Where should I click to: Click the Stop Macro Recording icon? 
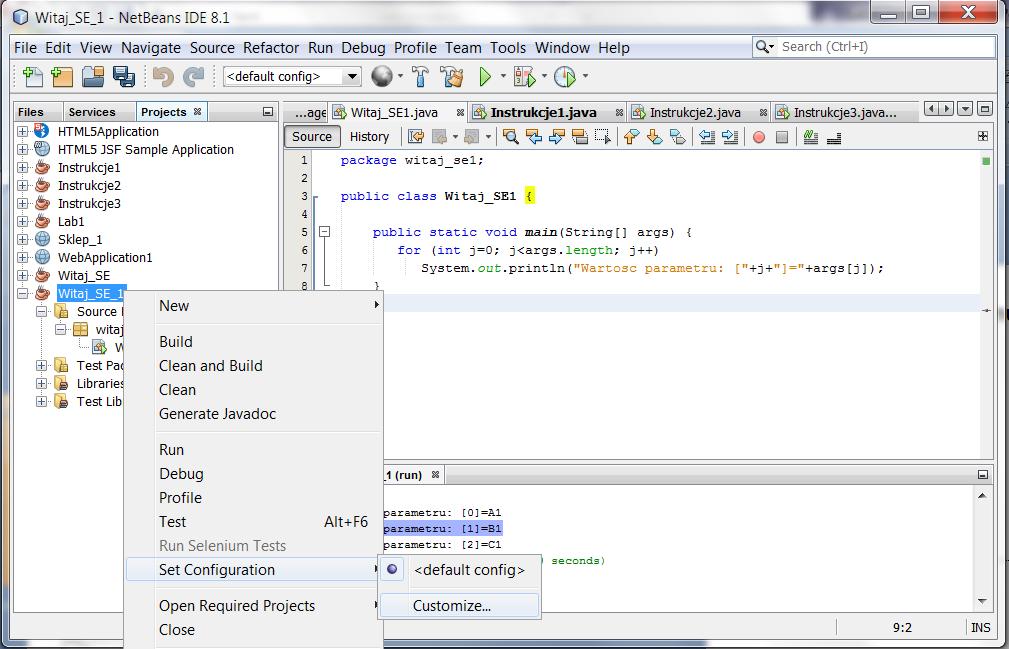tap(782, 137)
